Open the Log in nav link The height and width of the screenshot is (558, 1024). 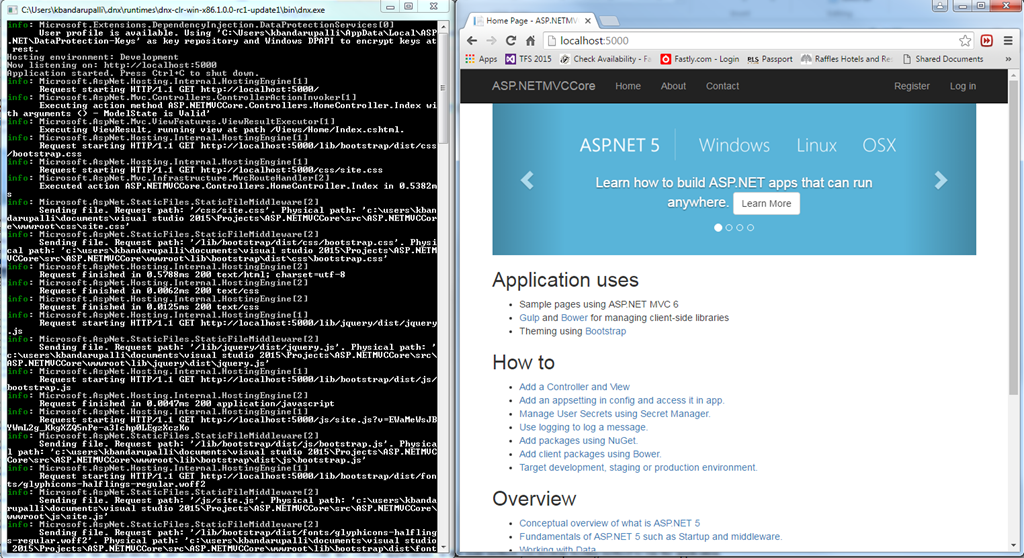[x=963, y=86]
